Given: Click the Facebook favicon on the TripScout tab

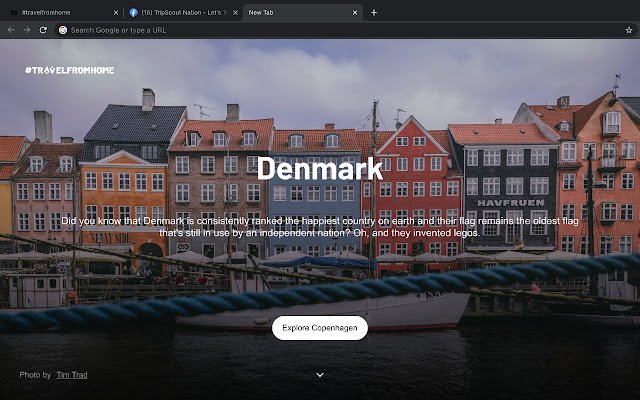Looking at the screenshot, I should pos(133,13).
